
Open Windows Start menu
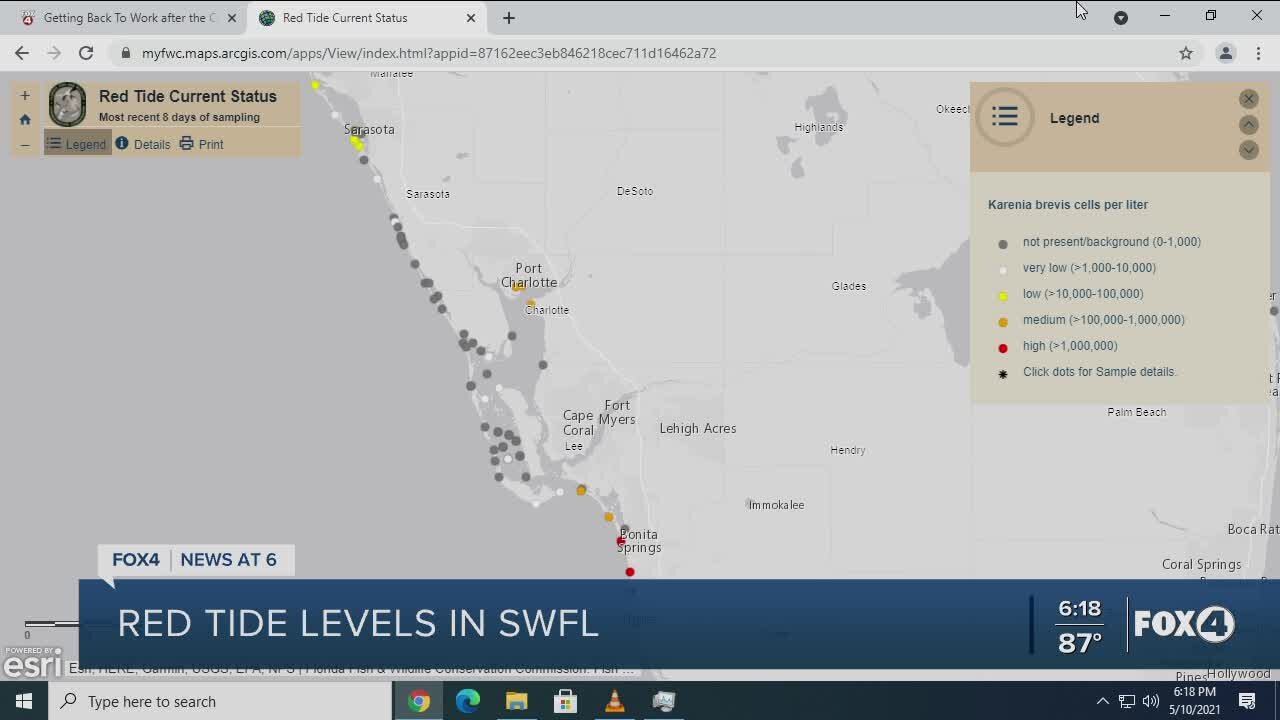pyautogui.click(x=24, y=701)
